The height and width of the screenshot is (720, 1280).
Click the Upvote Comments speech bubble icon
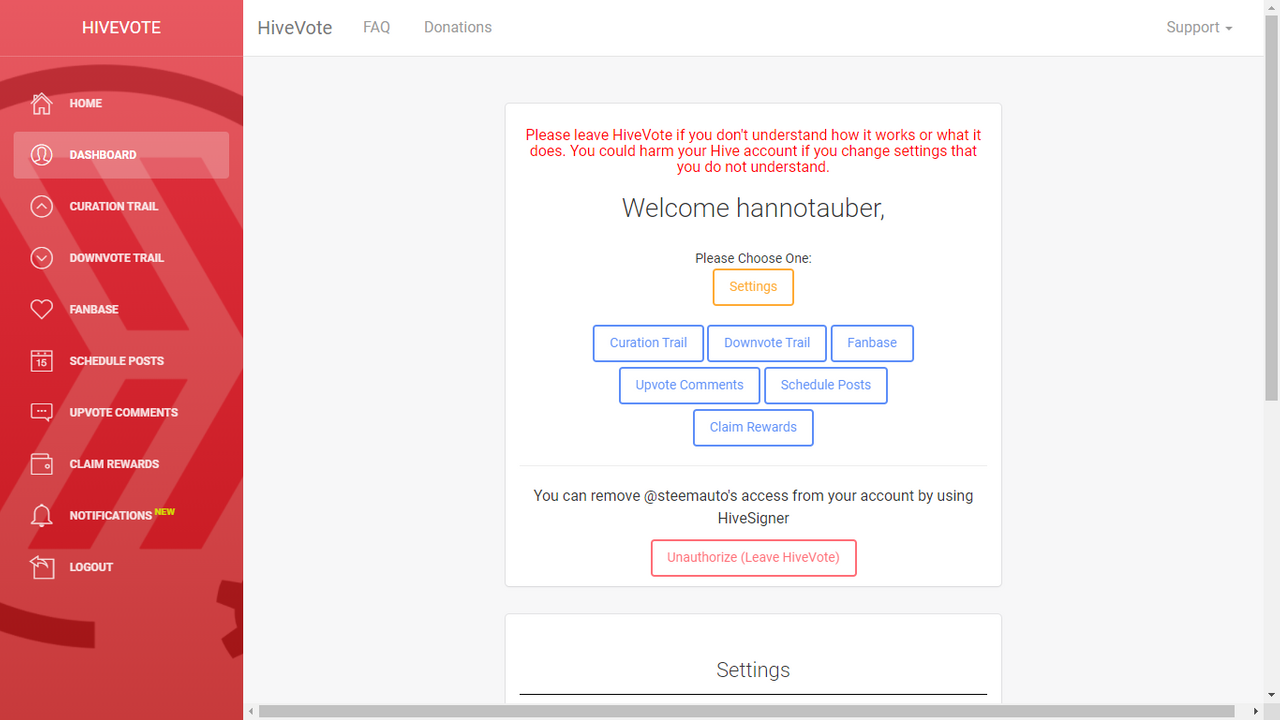tap(41, 413)
